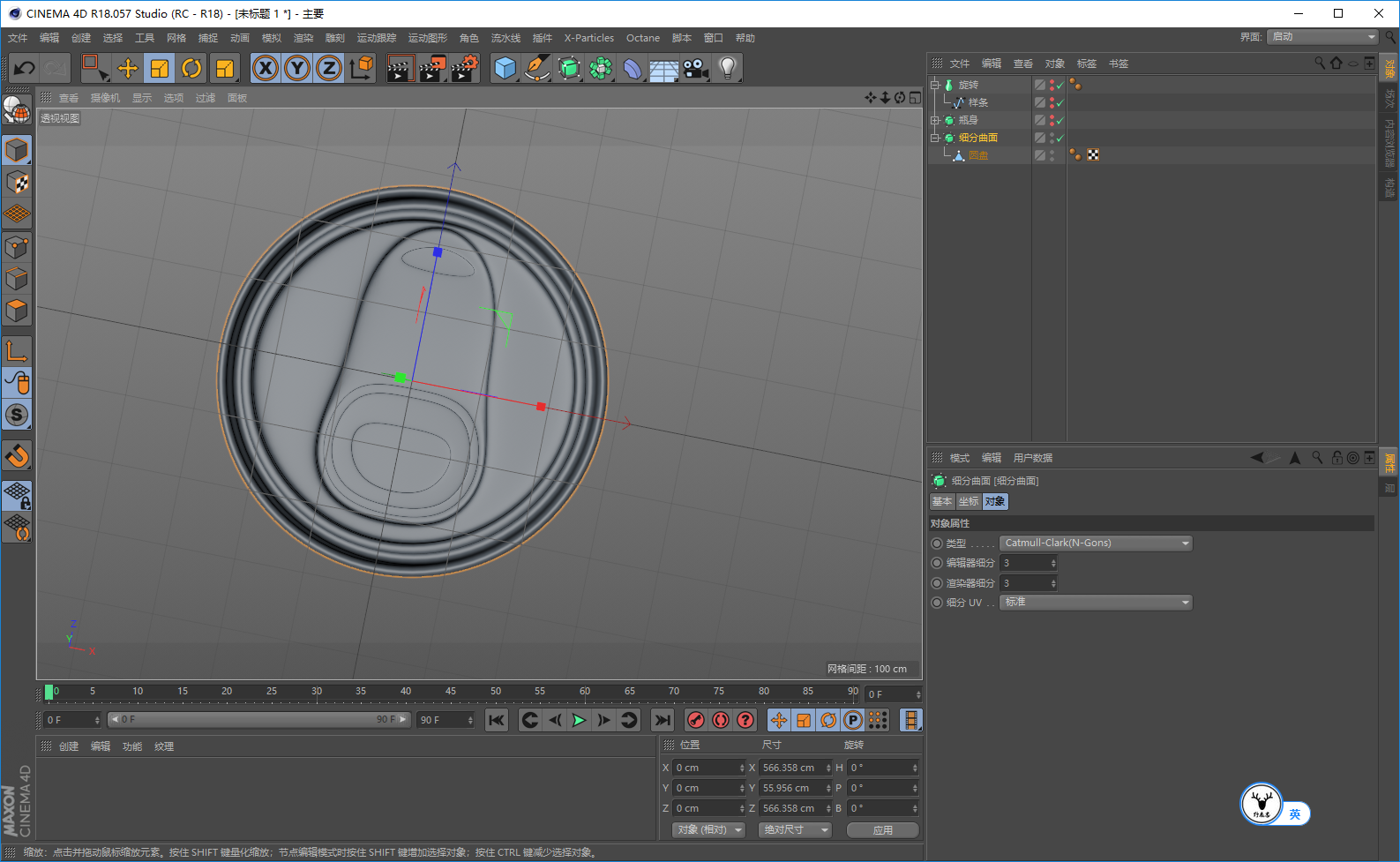Select the Move tool in top toolbar
The width and height of the screenshot is (1400, 862).
[128, 68]
